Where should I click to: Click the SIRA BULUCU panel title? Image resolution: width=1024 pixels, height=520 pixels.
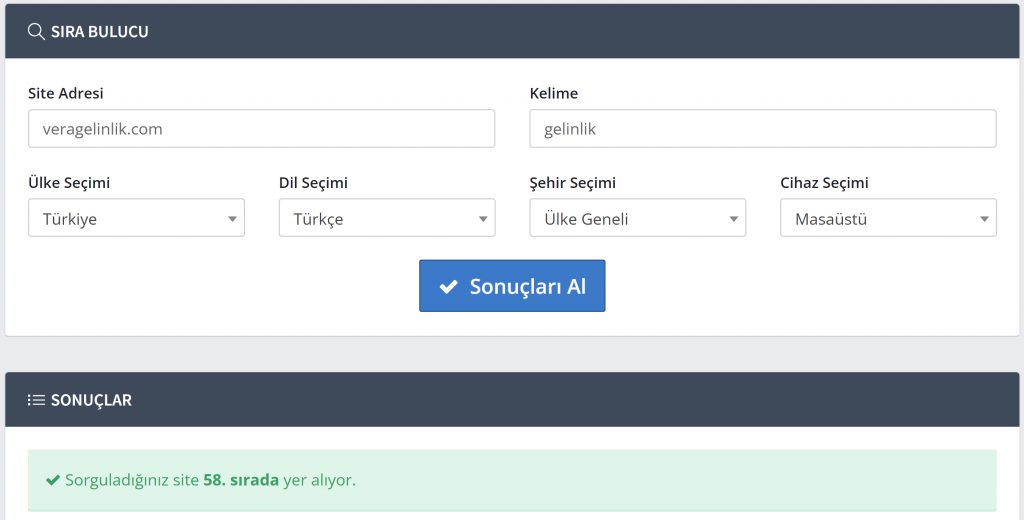coord(99,32)
